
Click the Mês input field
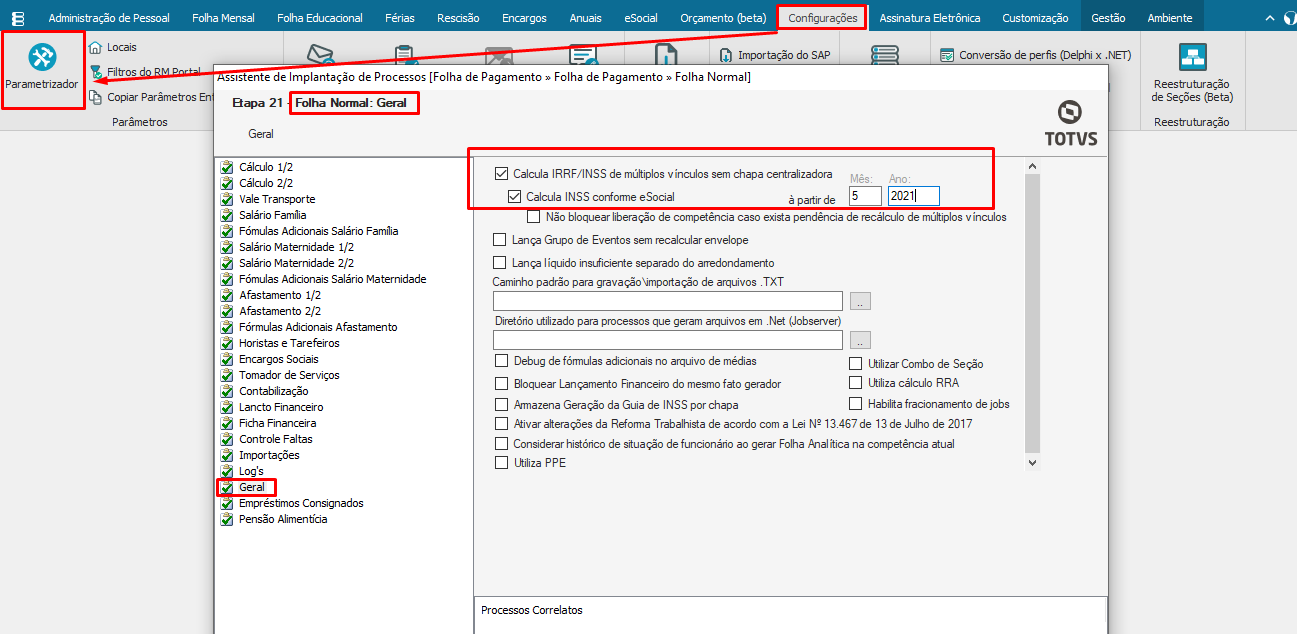[x=865, y=196]
